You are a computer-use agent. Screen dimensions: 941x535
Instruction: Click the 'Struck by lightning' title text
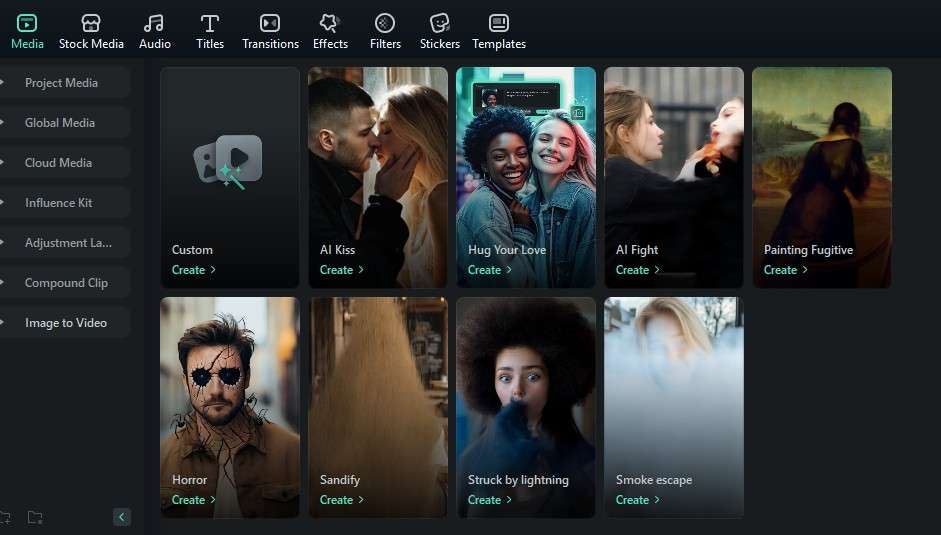tap(518, 480)
